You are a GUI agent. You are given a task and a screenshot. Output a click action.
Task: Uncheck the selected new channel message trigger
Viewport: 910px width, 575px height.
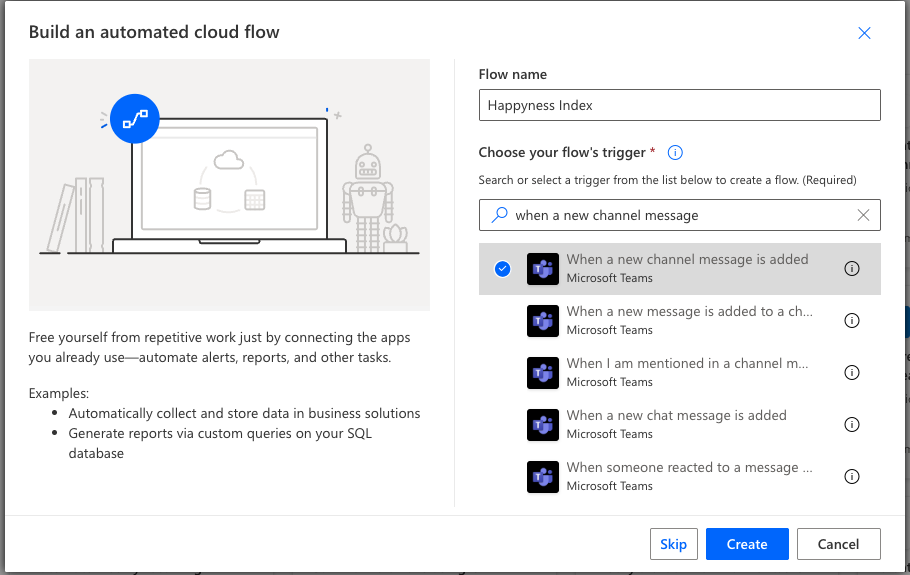pos(502,269)
